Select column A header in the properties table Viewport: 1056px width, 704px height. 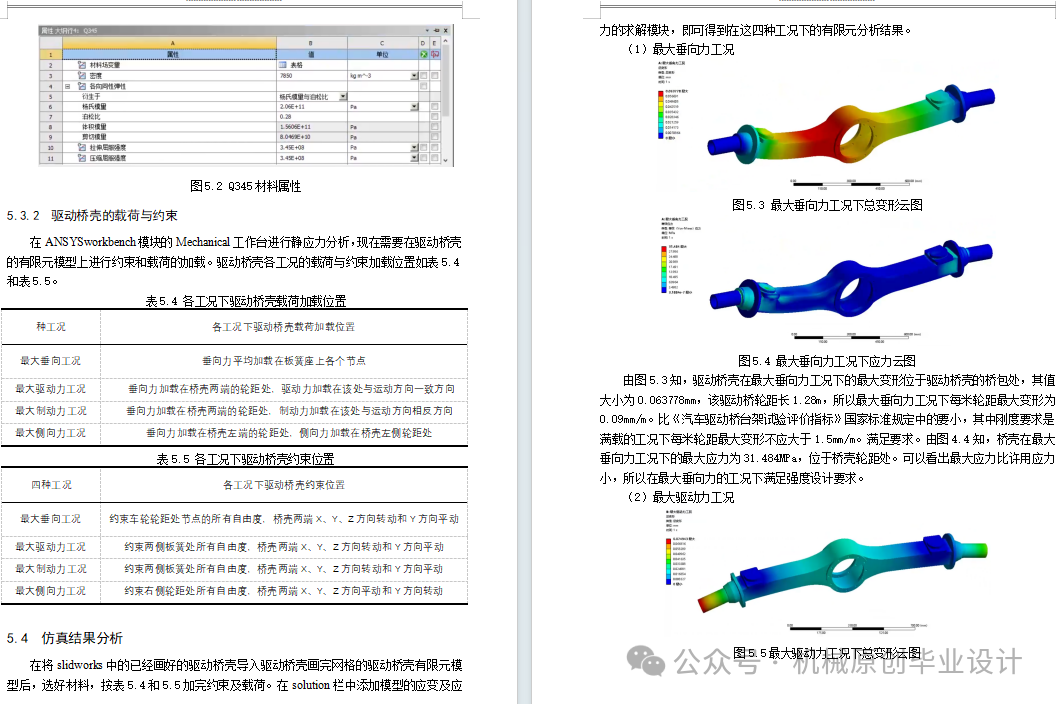point(170,43)
